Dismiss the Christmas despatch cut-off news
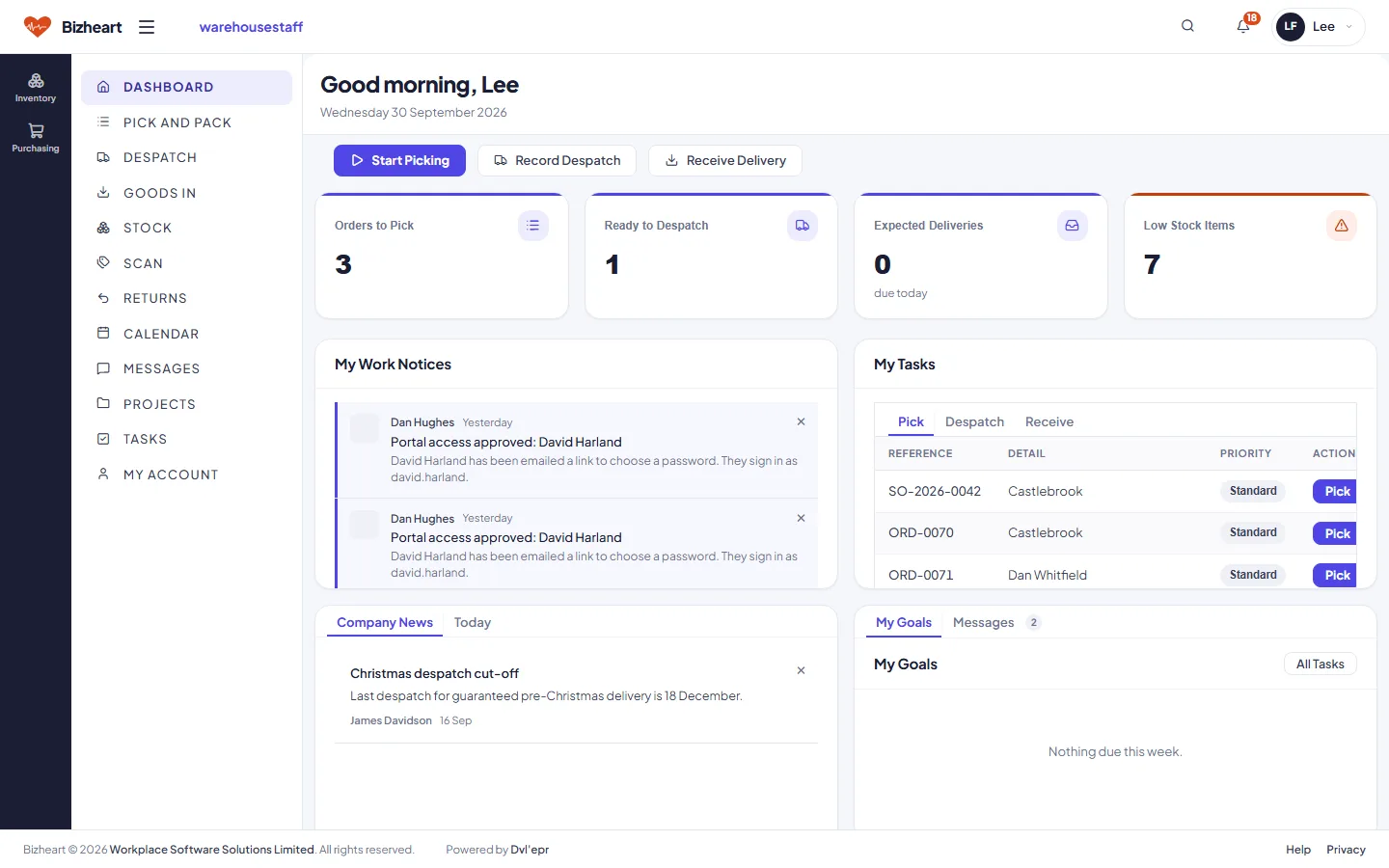The image size is (1389, 868). [x=801, y=670]
